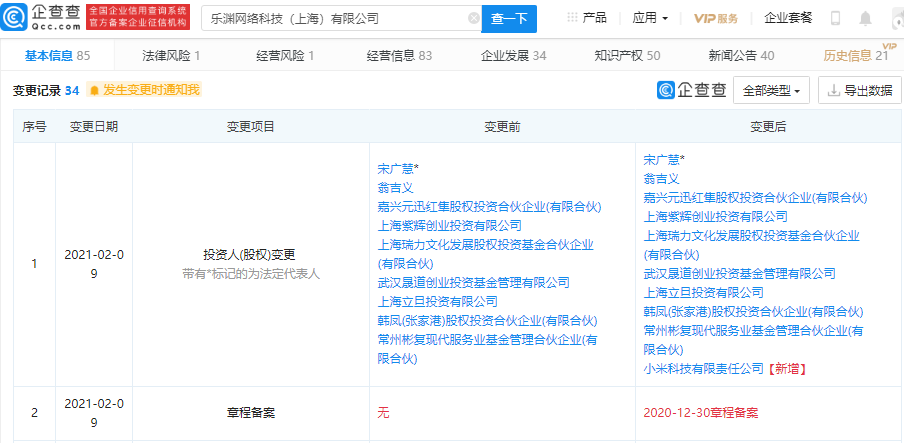904x443 pixels.
Task: Click 投资人(股权)变更 cell text
Action: coord(250,254)
